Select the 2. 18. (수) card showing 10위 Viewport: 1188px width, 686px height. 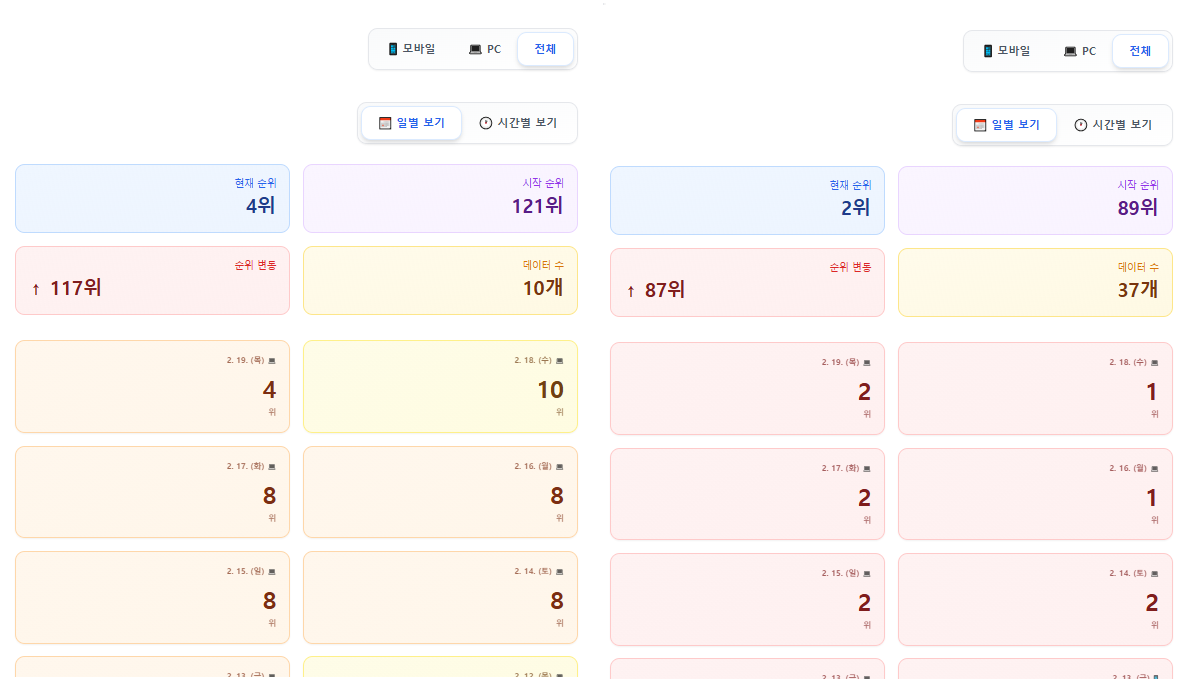coord(440,386)
